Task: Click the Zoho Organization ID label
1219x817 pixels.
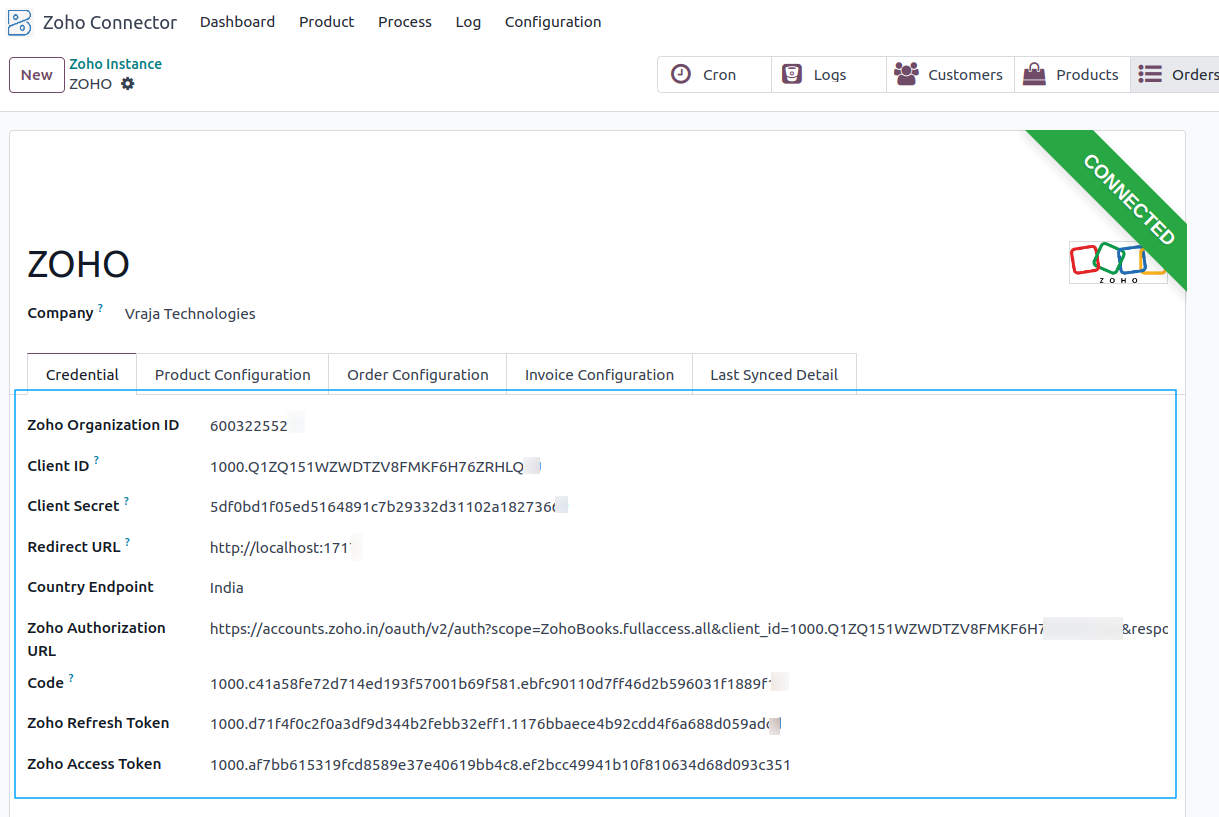Action: 103,425
